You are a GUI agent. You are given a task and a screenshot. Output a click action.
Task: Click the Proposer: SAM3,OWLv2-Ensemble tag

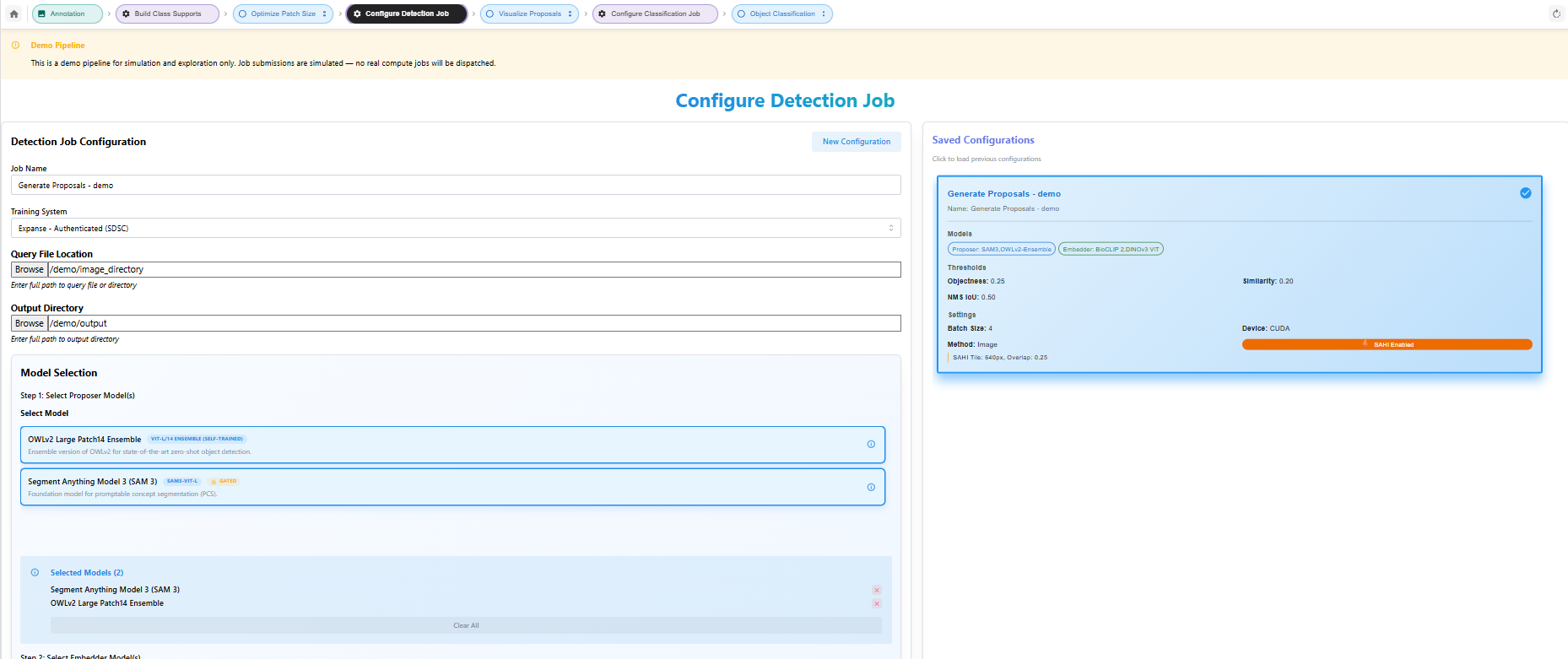pos(1002,249)
